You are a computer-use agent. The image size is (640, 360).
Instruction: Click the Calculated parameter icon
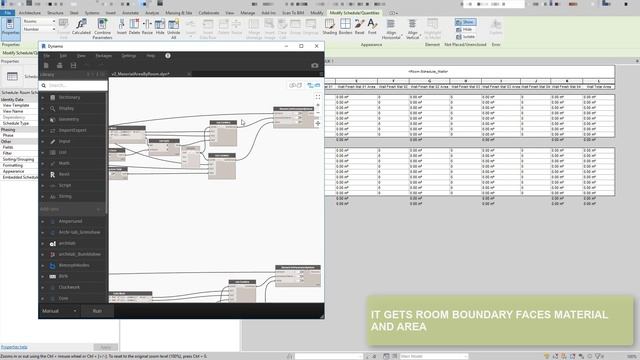click(x=81, y=27)
